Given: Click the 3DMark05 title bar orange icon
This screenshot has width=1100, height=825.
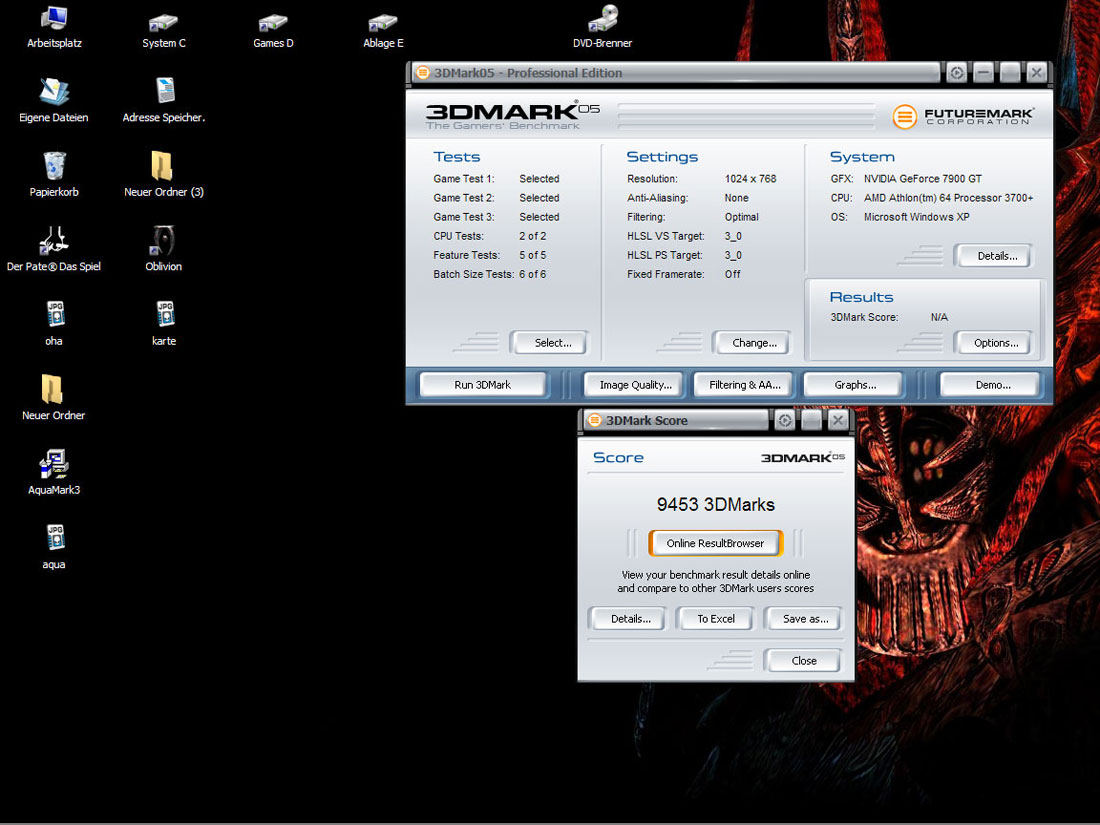Looking at the screenshot, I should coord(422,72).
